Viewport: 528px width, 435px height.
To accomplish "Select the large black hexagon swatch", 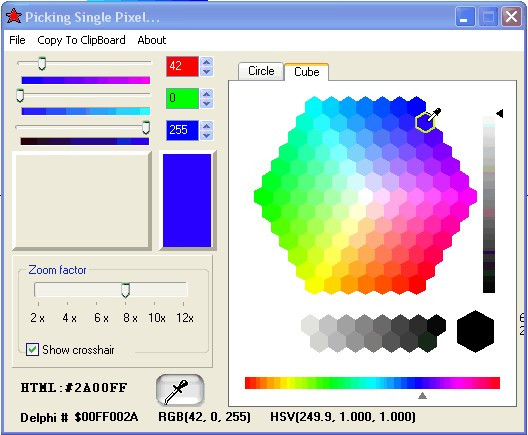I will pyautogui.click(x=475, y=331).
